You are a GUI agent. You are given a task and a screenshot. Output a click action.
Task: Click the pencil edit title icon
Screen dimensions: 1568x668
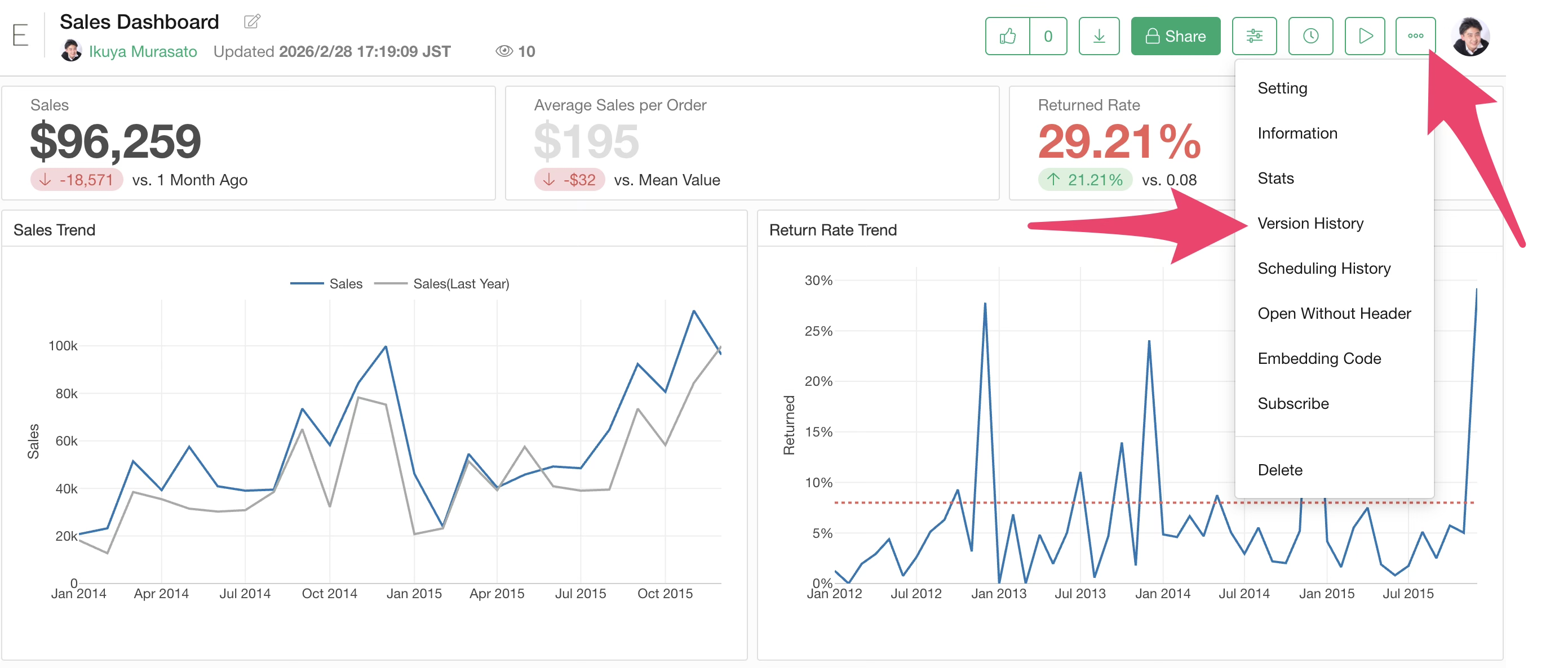252,22
